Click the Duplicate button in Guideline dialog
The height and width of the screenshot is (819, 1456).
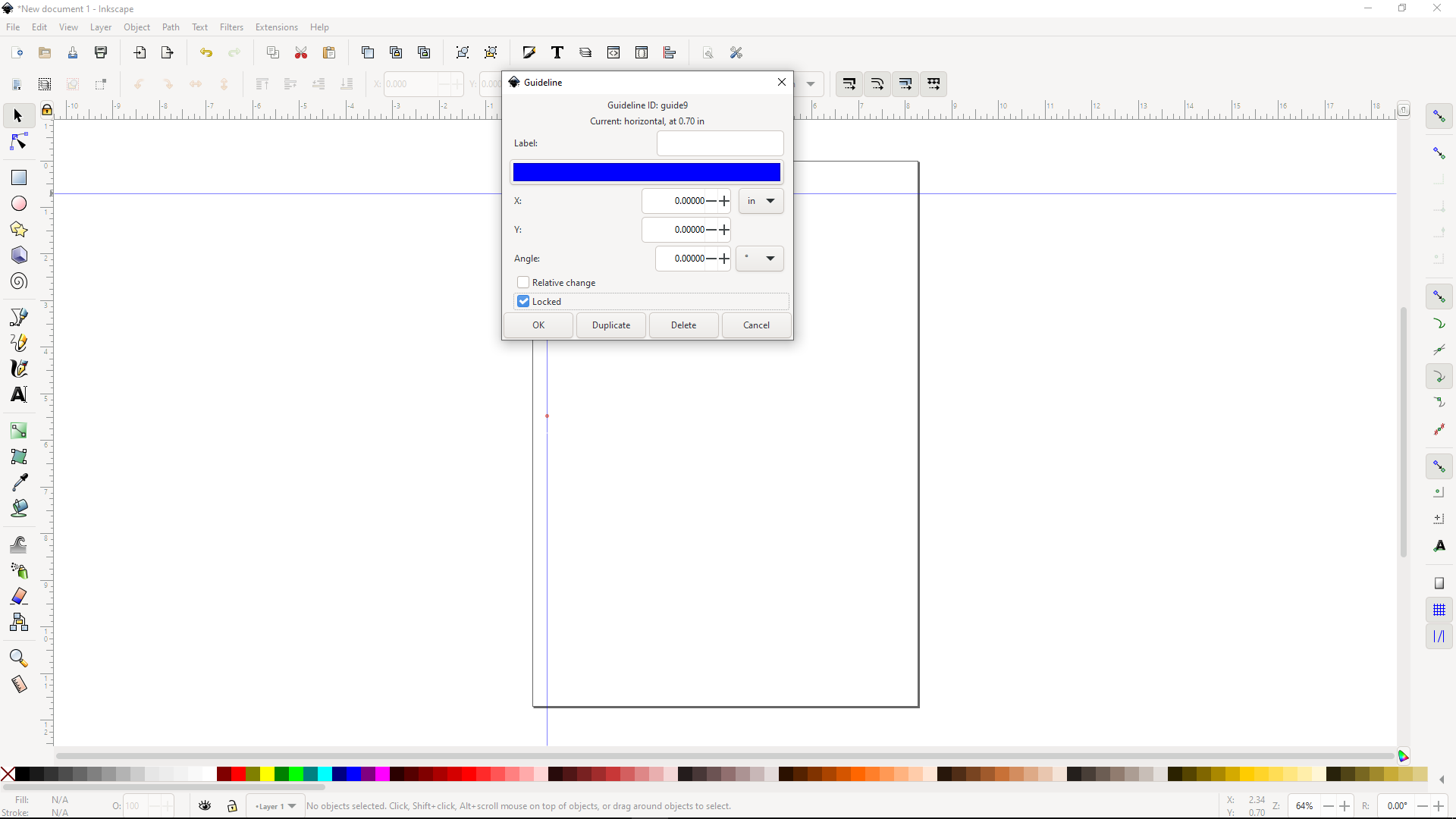tap(610, 325)
